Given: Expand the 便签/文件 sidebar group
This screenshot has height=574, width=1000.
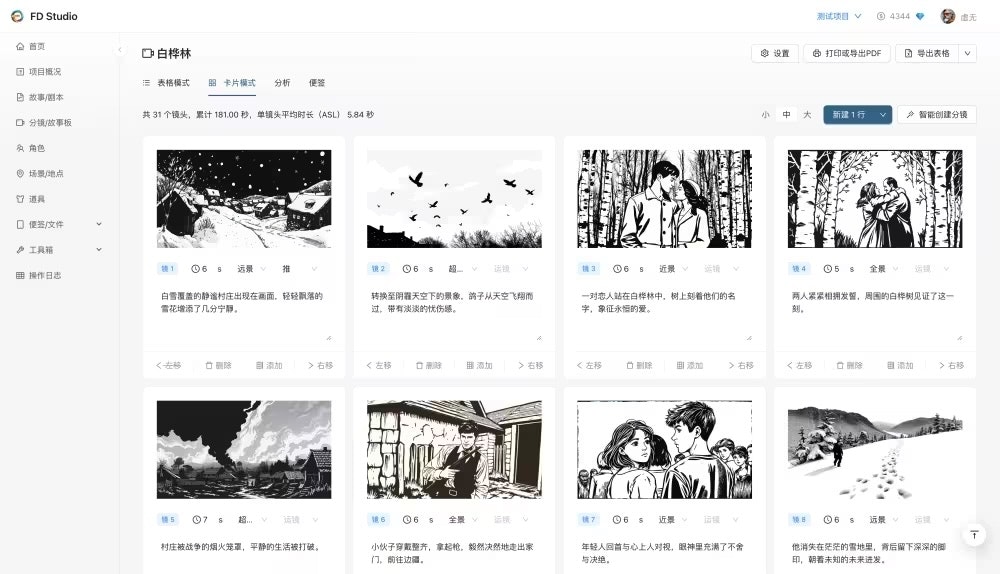Looking at the screenshot, I should point(59,224).
